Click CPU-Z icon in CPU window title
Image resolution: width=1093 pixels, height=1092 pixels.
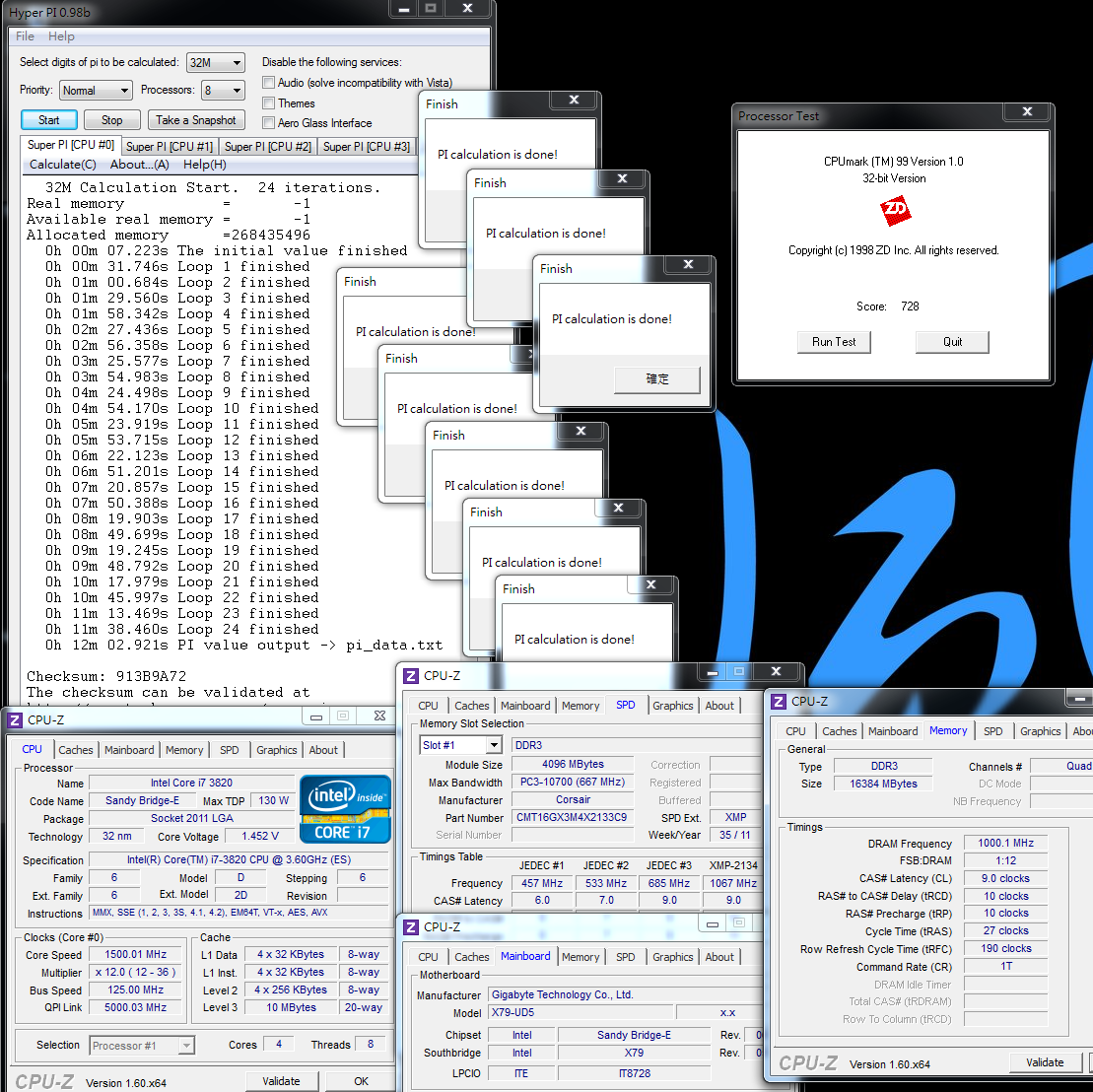point(15,719)
